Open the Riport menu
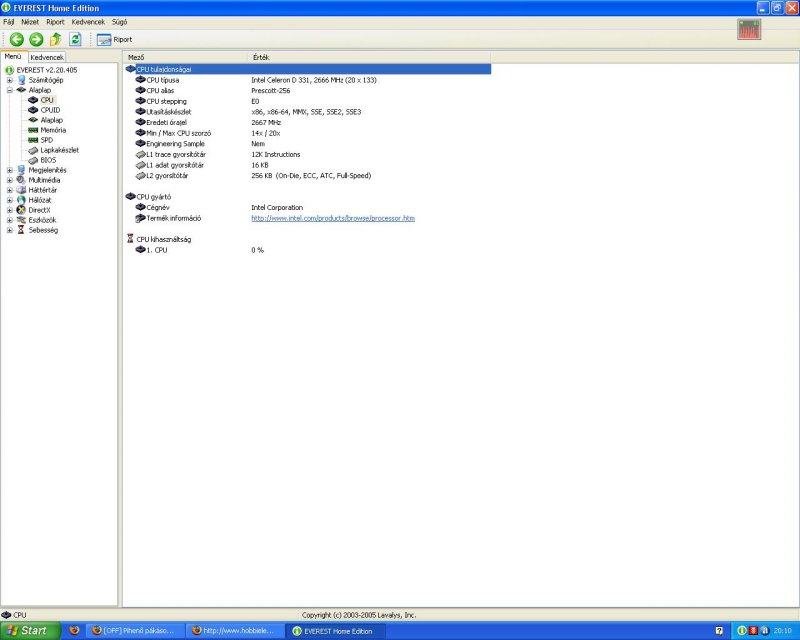 click(55, 22)
